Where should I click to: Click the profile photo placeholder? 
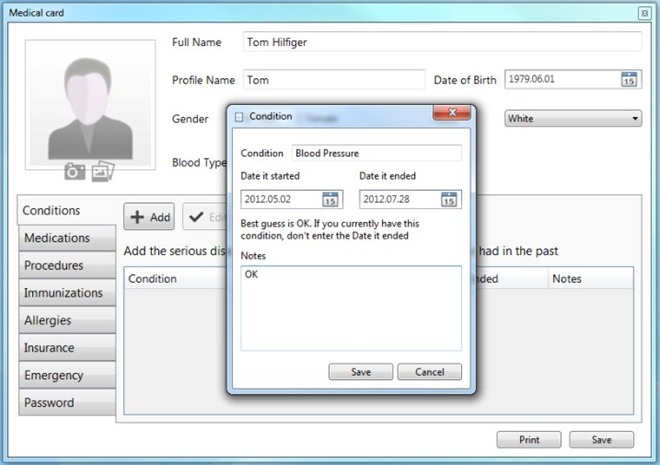(90, 104)
